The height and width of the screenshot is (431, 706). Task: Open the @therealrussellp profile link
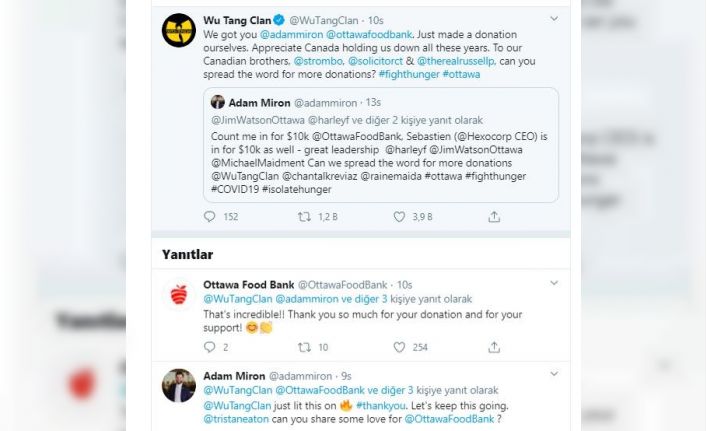click(455, 61)
